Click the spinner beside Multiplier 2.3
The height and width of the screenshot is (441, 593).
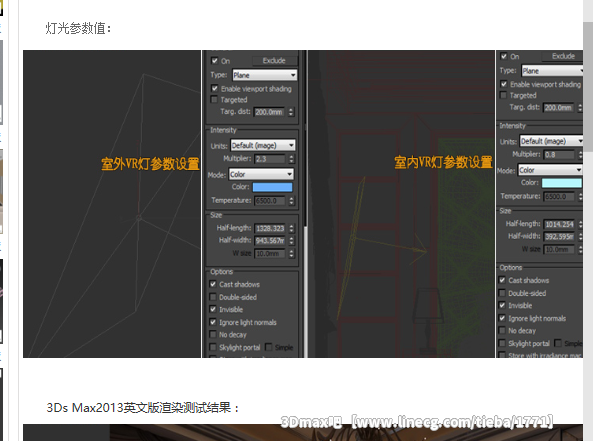click(291, 159)
